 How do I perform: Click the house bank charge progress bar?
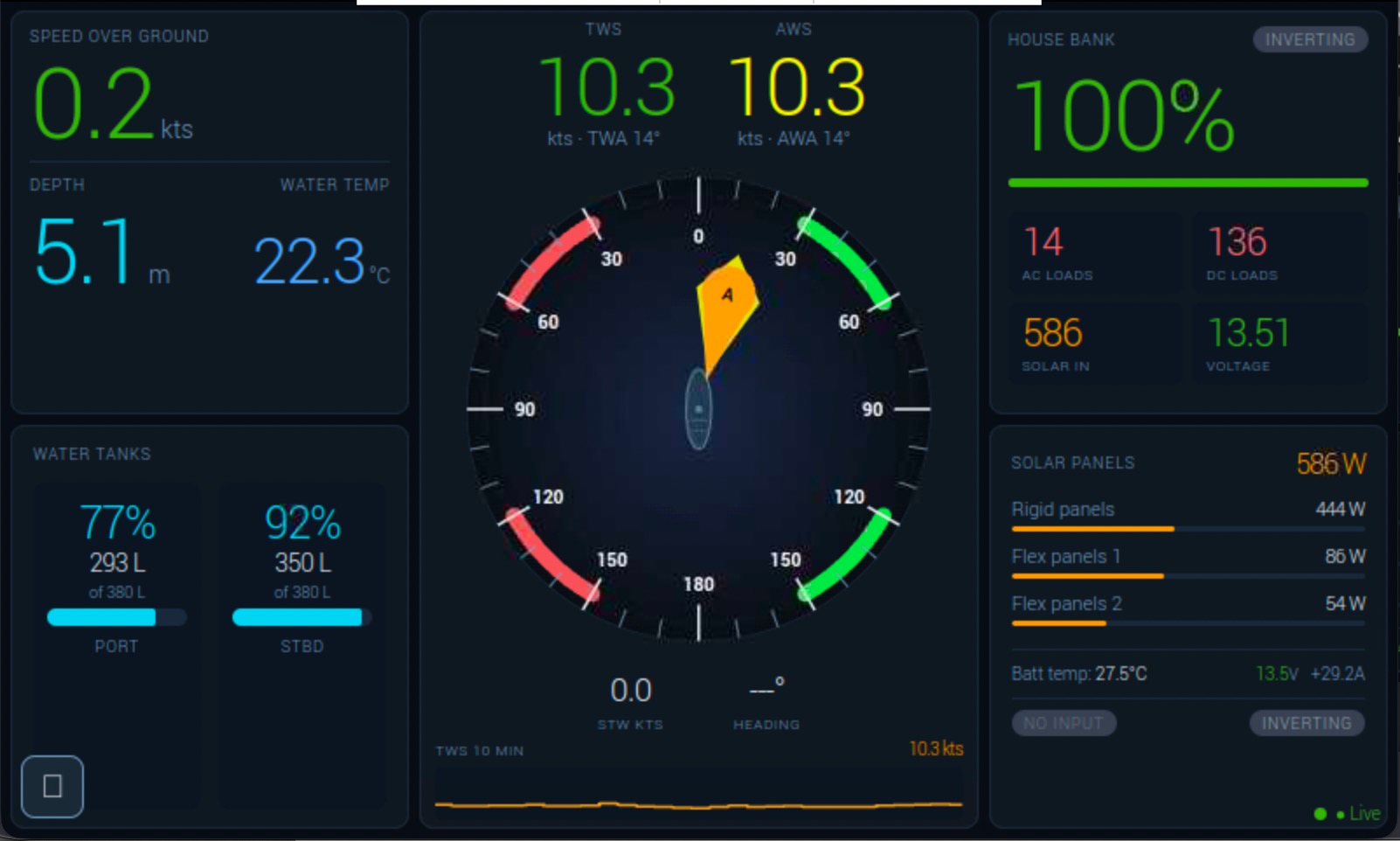(x=1188, y=183)
